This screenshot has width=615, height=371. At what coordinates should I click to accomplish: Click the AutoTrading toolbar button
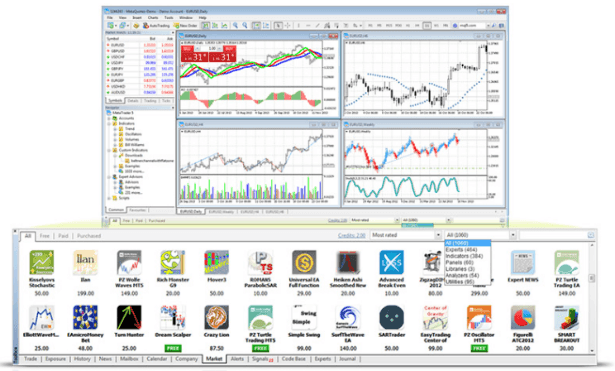click(x=156, y=25)
